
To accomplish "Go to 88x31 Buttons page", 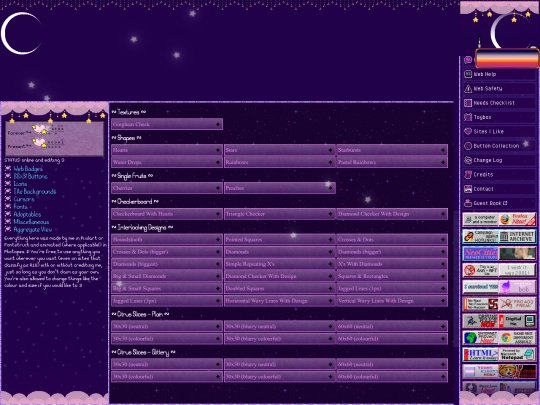I will tap(30, 176).
